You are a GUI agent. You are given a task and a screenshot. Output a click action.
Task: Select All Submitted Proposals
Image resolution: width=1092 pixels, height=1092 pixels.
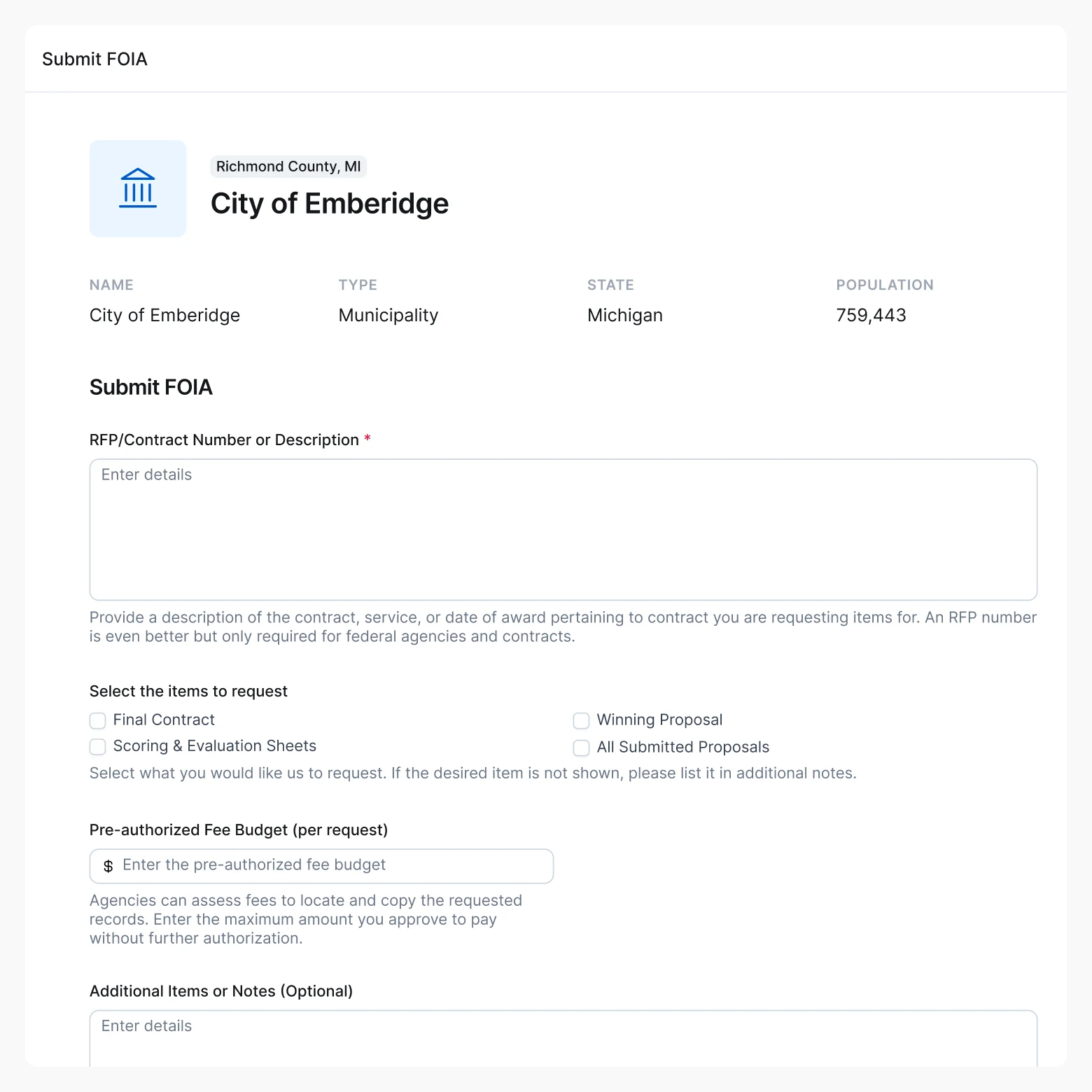[x=581, y=748]
